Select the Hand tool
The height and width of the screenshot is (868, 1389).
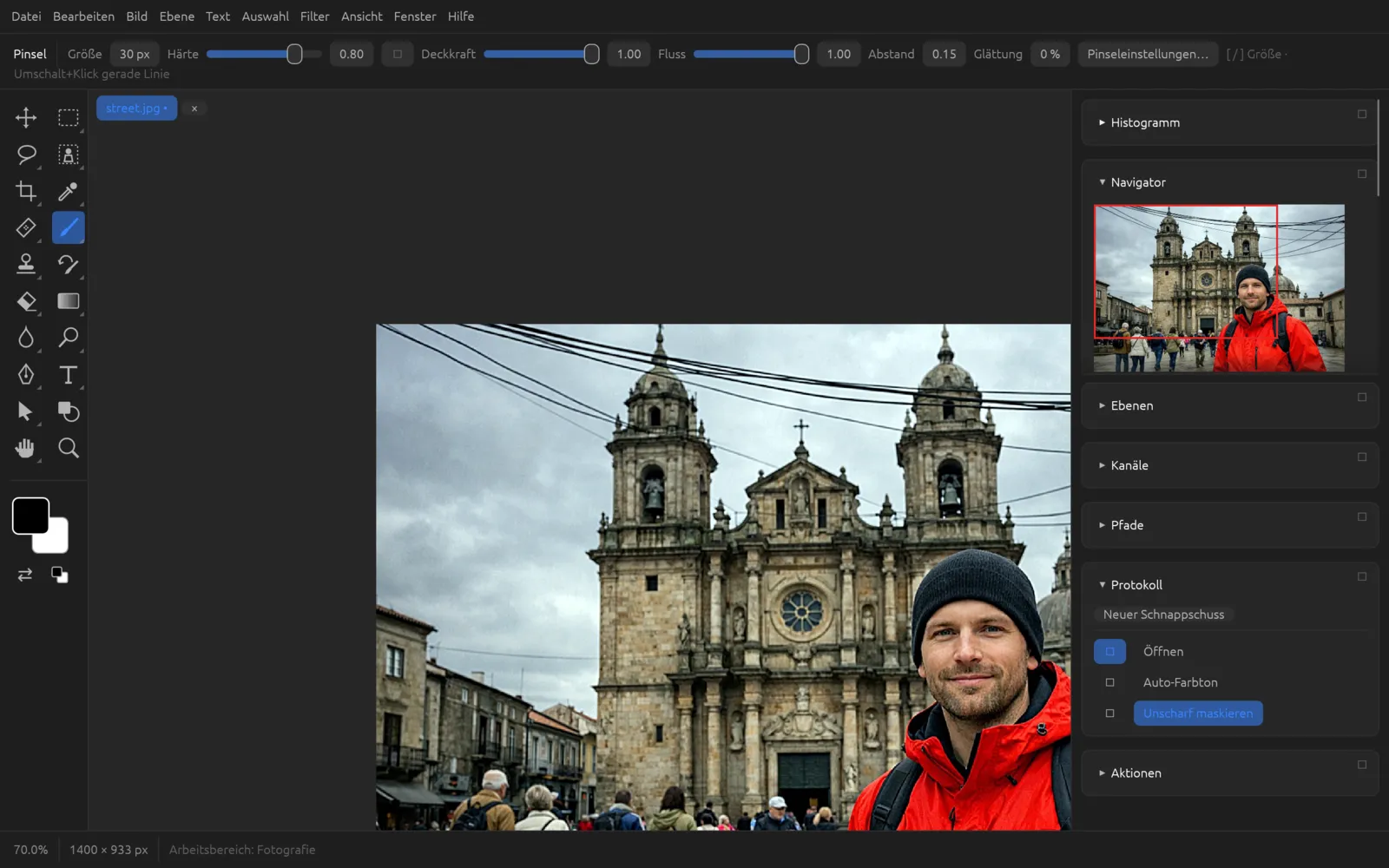pos(26,448)
